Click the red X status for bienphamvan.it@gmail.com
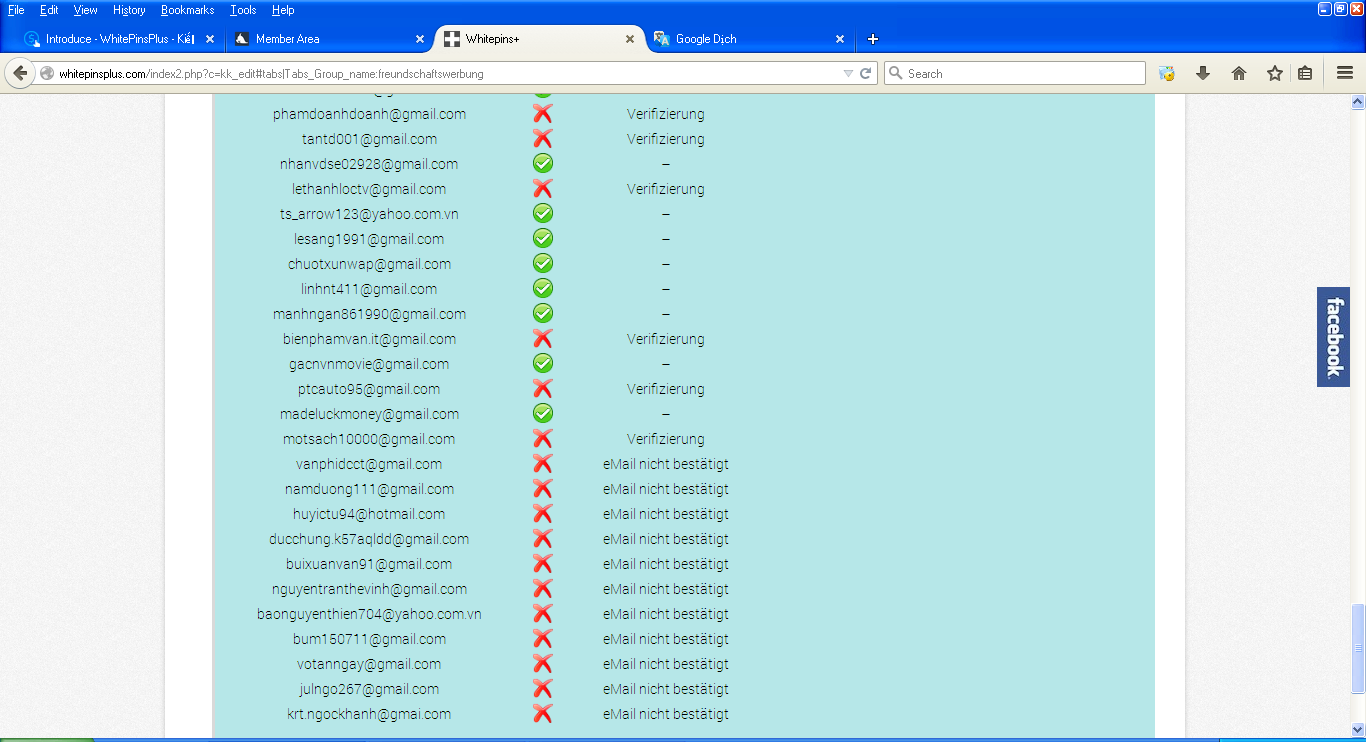The height and width of the screenshot is (742, 1366). [x=543, y=339]
